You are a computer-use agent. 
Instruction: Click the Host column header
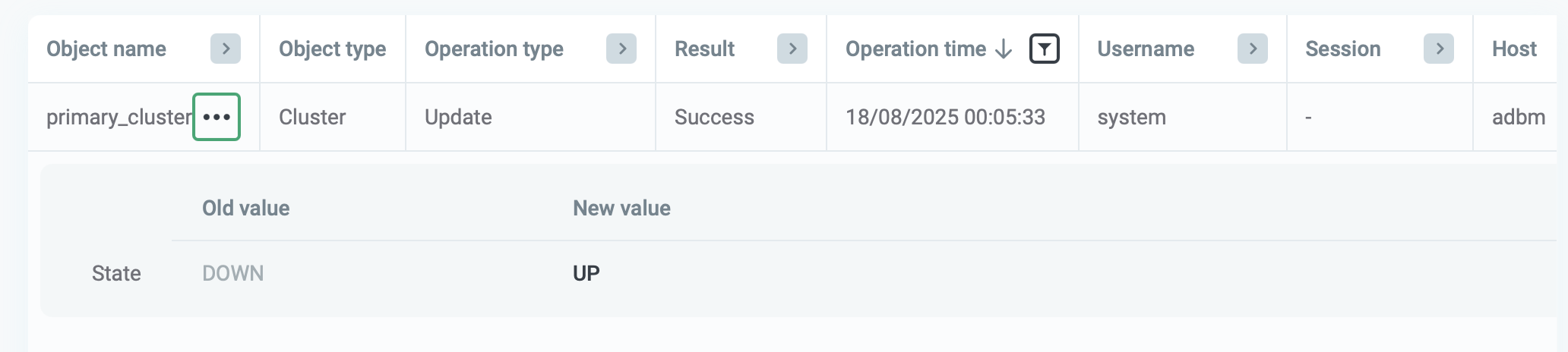click(x=1514, y=49)
